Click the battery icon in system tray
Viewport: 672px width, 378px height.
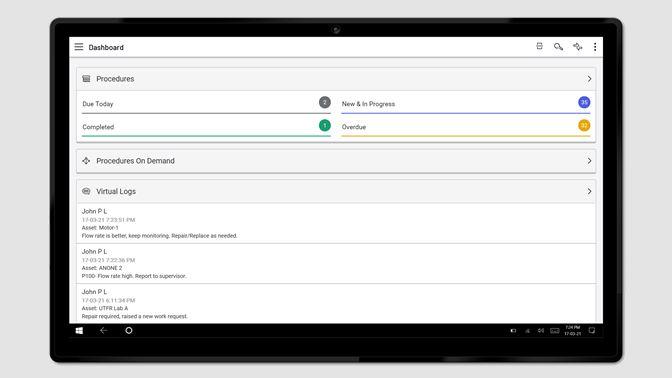pyautogui.click(x=513, y=330)
